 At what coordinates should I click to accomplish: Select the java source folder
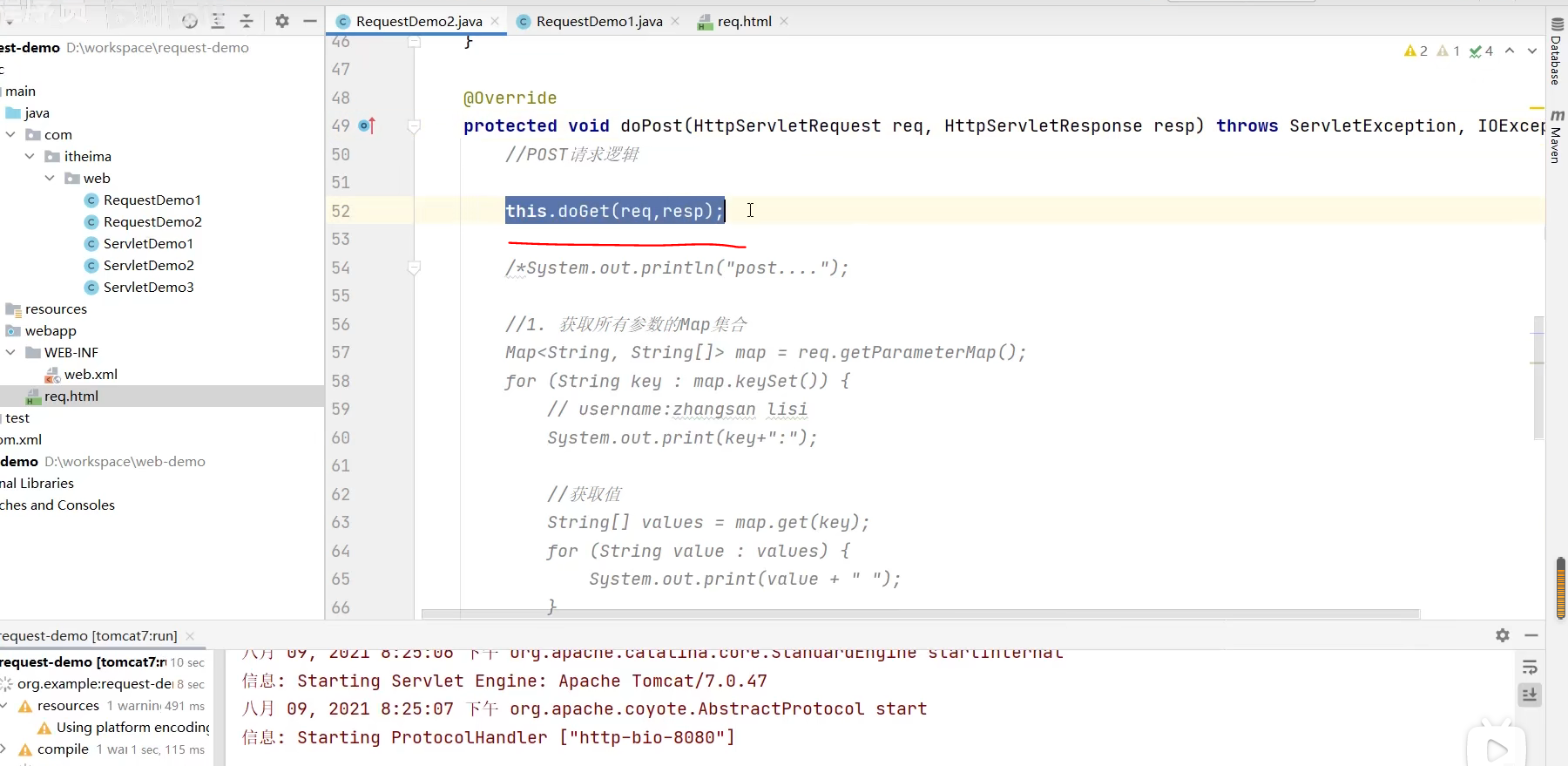(37, 112)
